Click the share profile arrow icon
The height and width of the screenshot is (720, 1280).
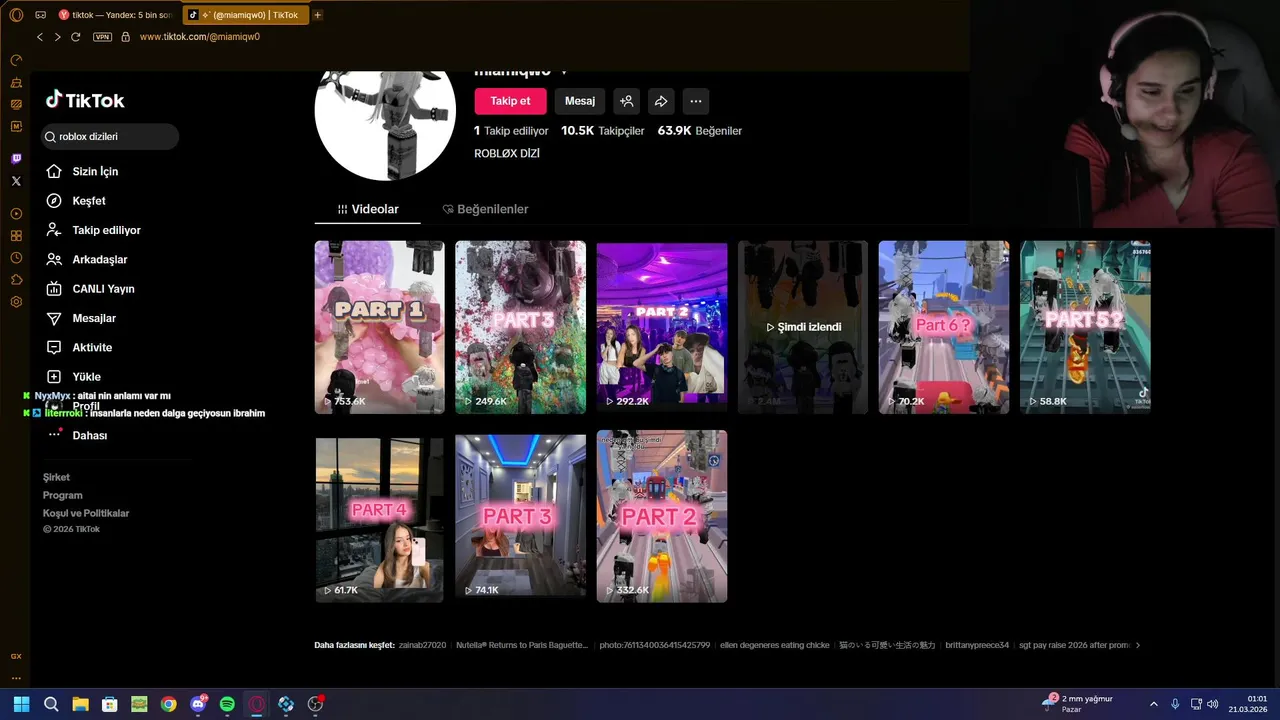click(661, 101)
